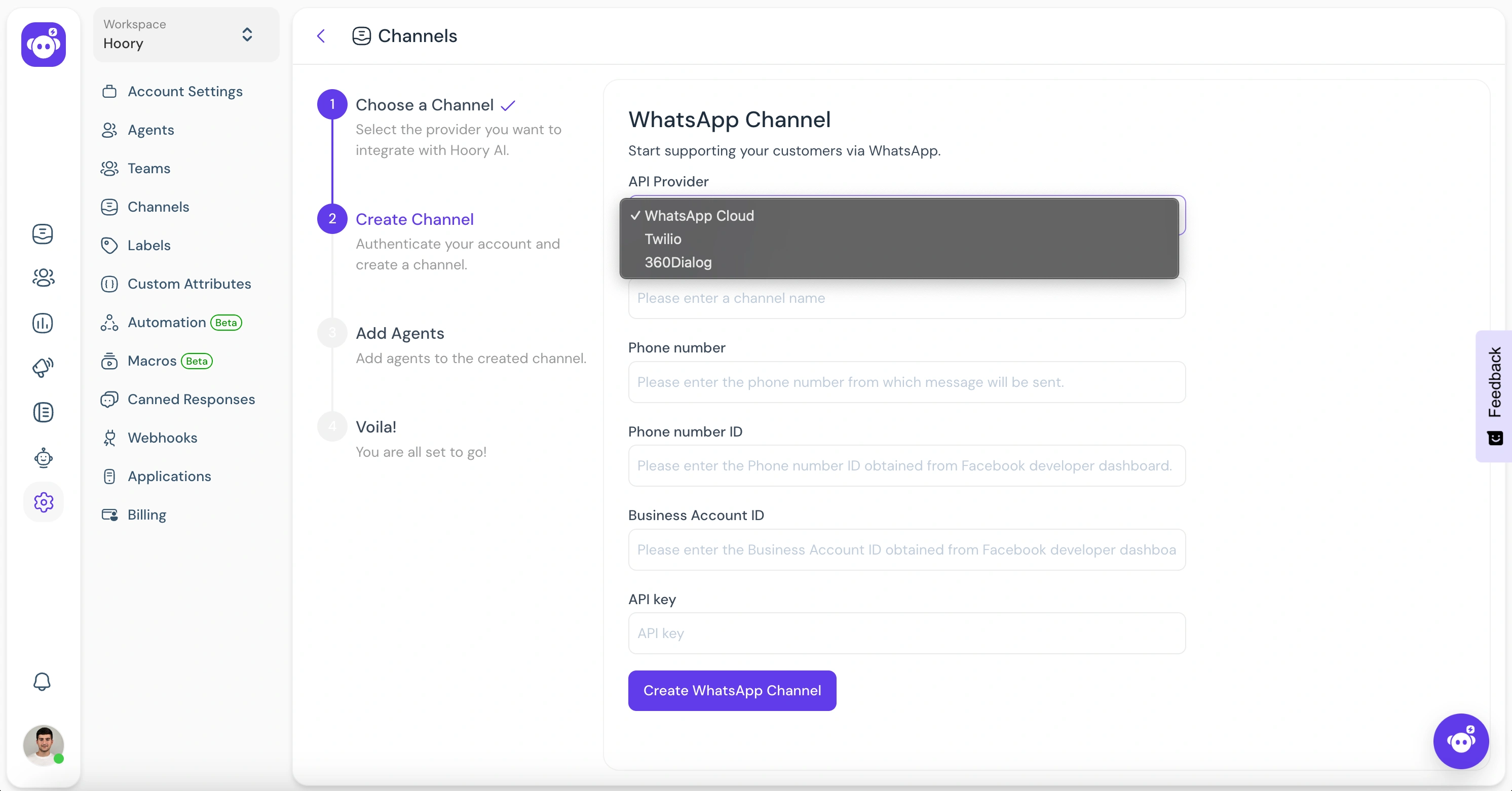Open the Hoory chat widget bubble
1512x791 pixels.
point(1461,741)
